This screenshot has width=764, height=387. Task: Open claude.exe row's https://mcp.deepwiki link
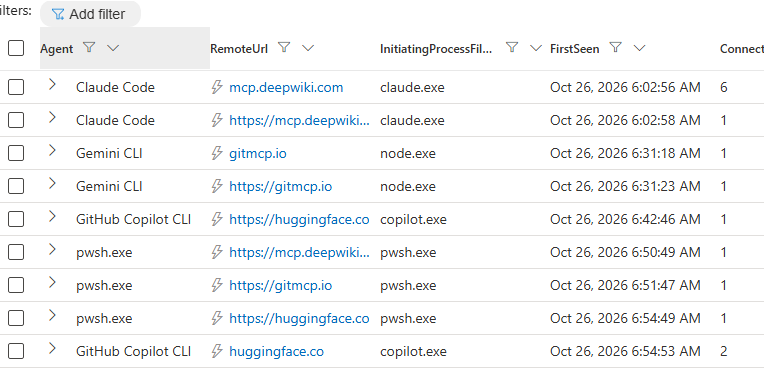299,120
